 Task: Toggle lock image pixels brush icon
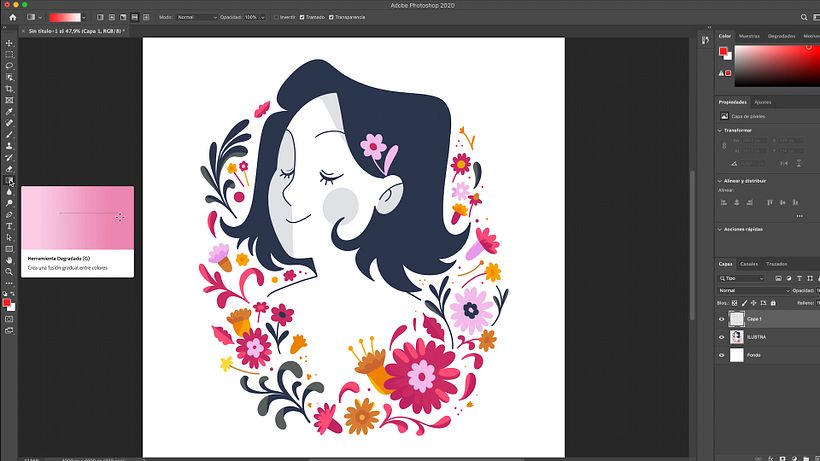click(744, 303)
